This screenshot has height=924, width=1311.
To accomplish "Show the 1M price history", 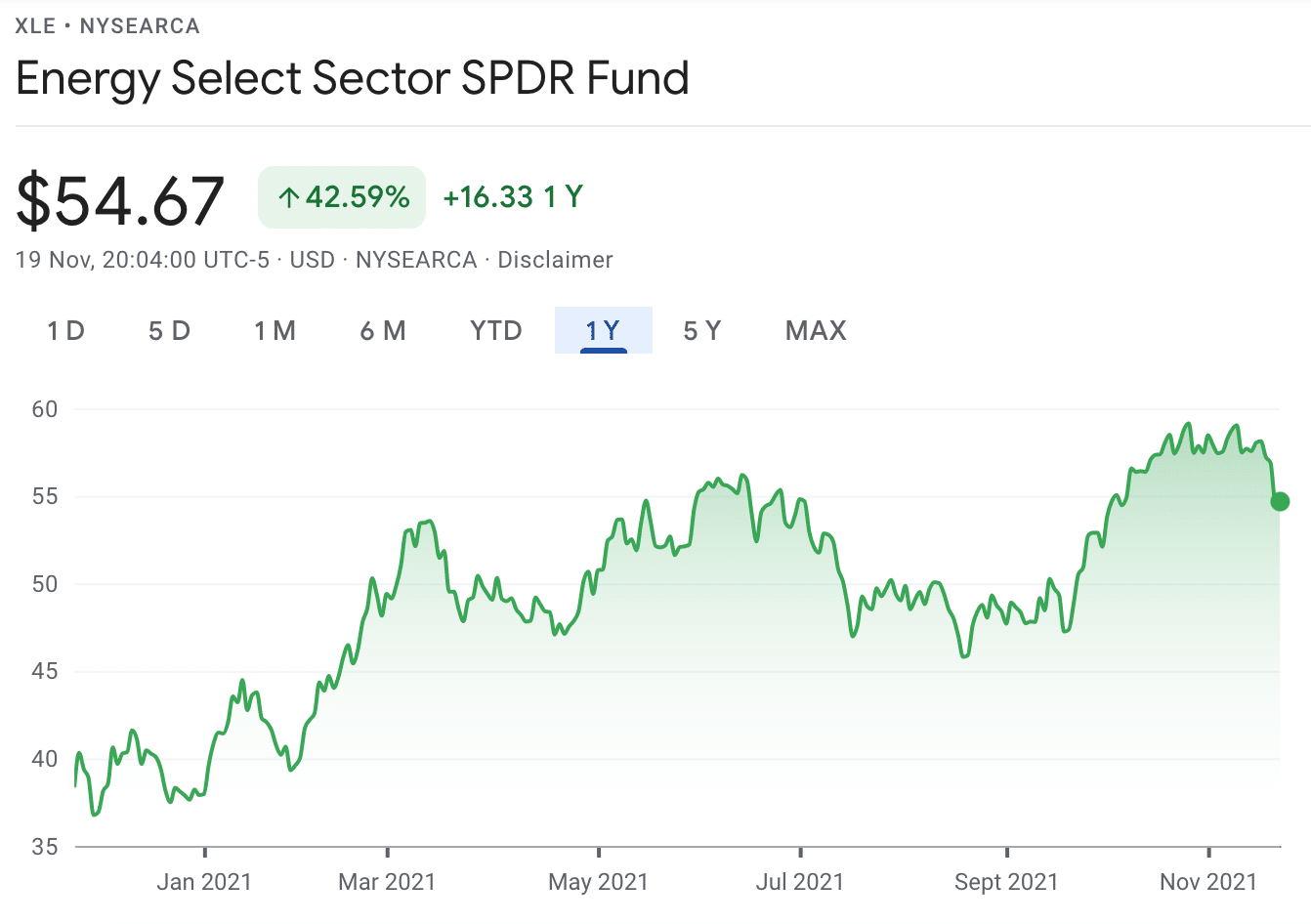I will click(275, 331).
